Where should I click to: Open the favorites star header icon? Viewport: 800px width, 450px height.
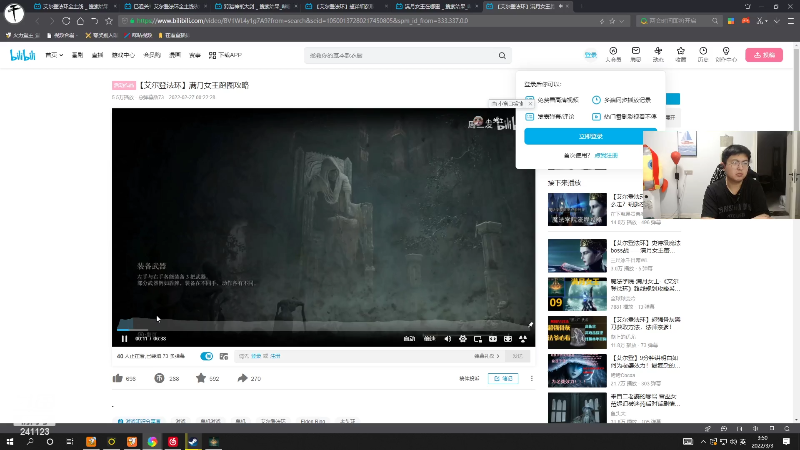coord(681,54)
